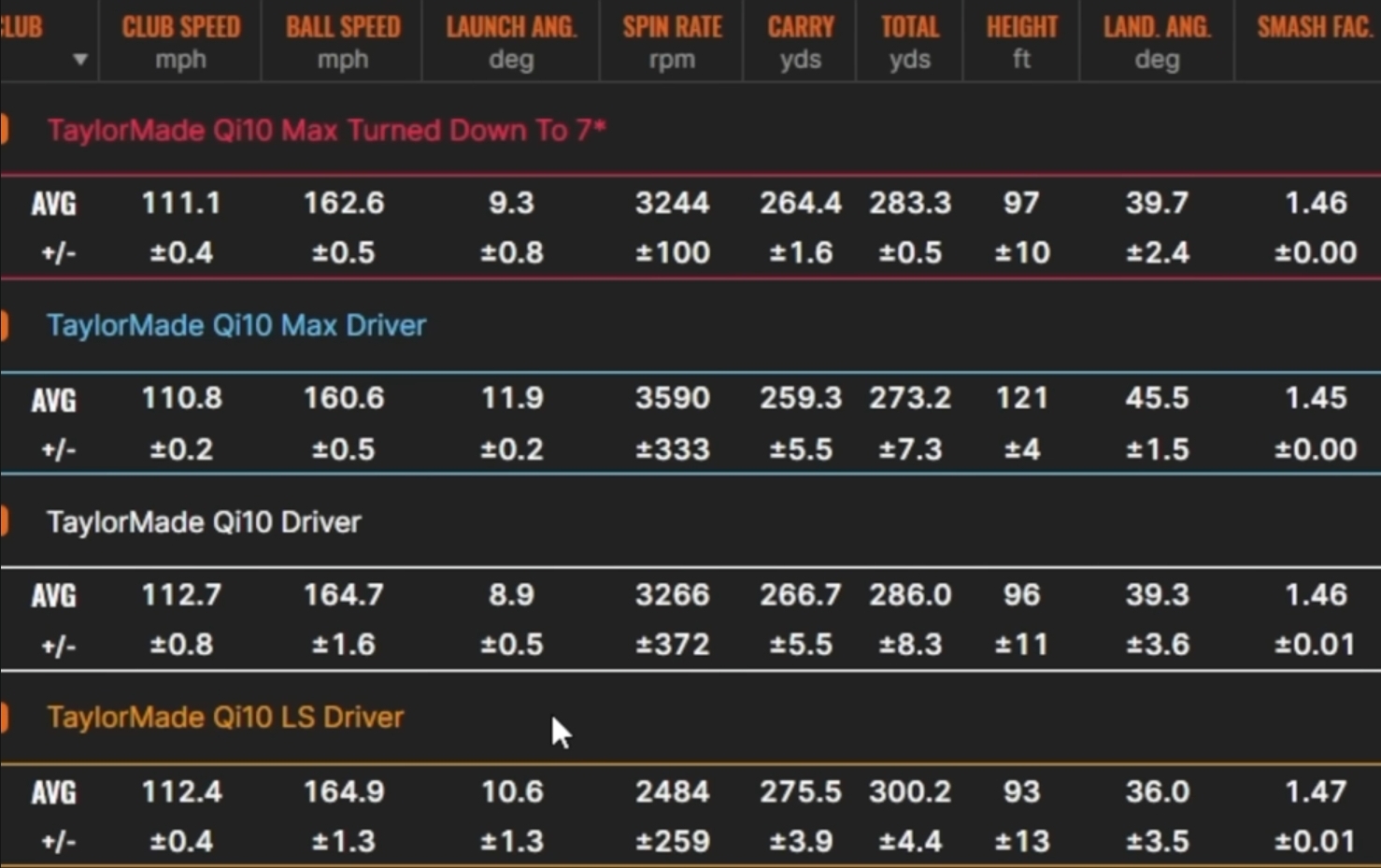1381x868 pixels.
Task: Select the TaylorMade Qi10 Max Driver group
Action: pos(236,325)
